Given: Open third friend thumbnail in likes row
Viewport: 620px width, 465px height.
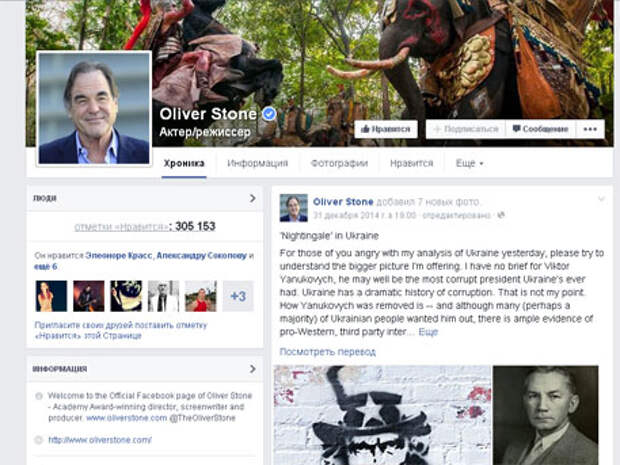Looking at the screenshot, I should (126, 296).
